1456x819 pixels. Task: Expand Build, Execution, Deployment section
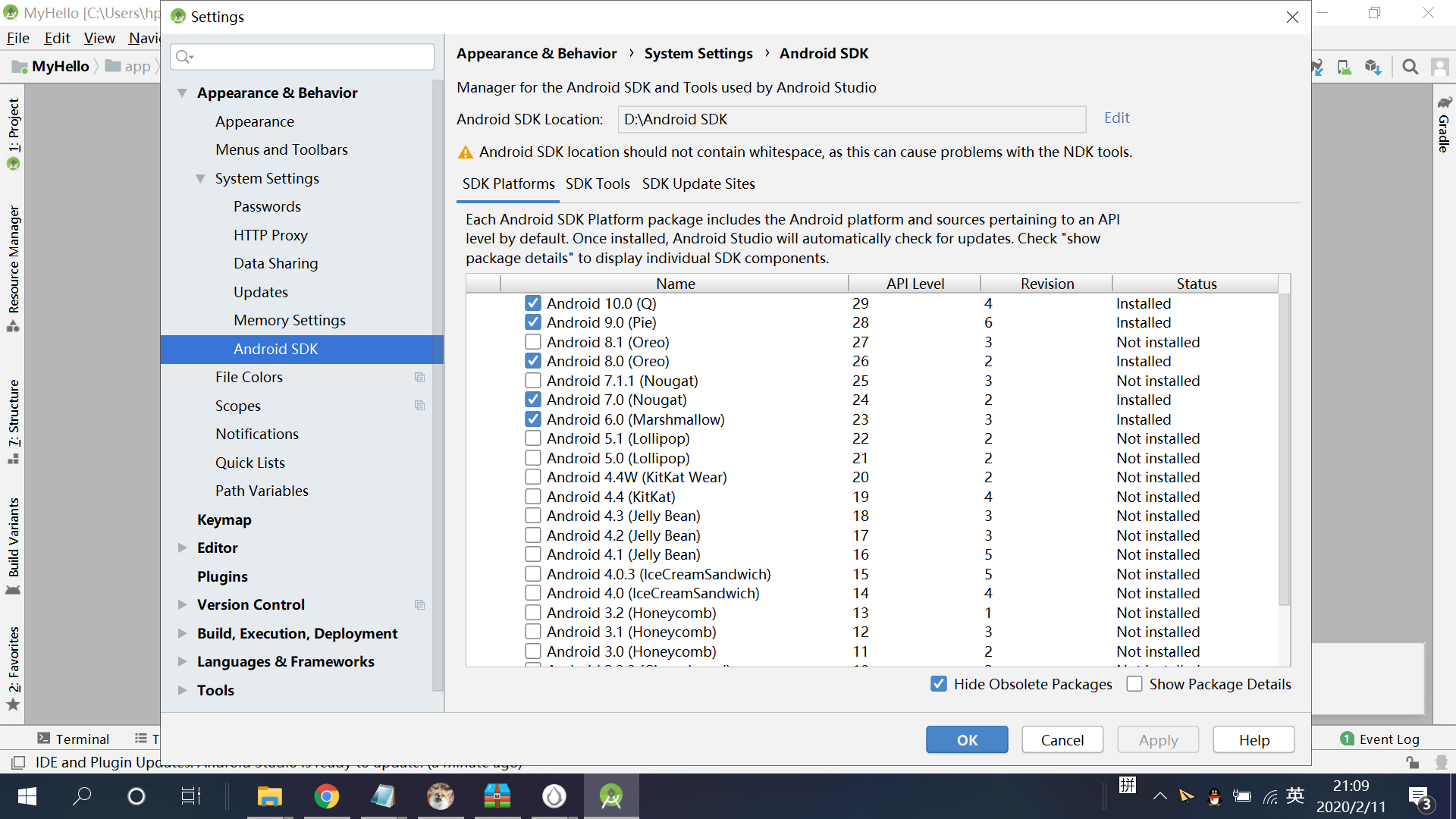click(182, 633)
